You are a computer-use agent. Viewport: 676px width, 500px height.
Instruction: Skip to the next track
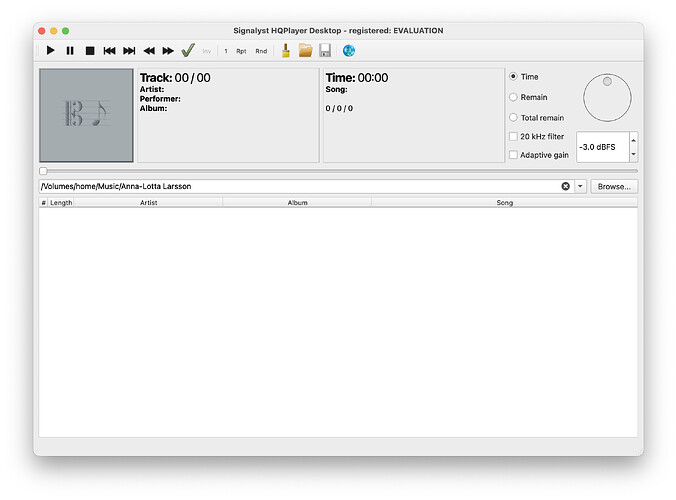[129, 51]
